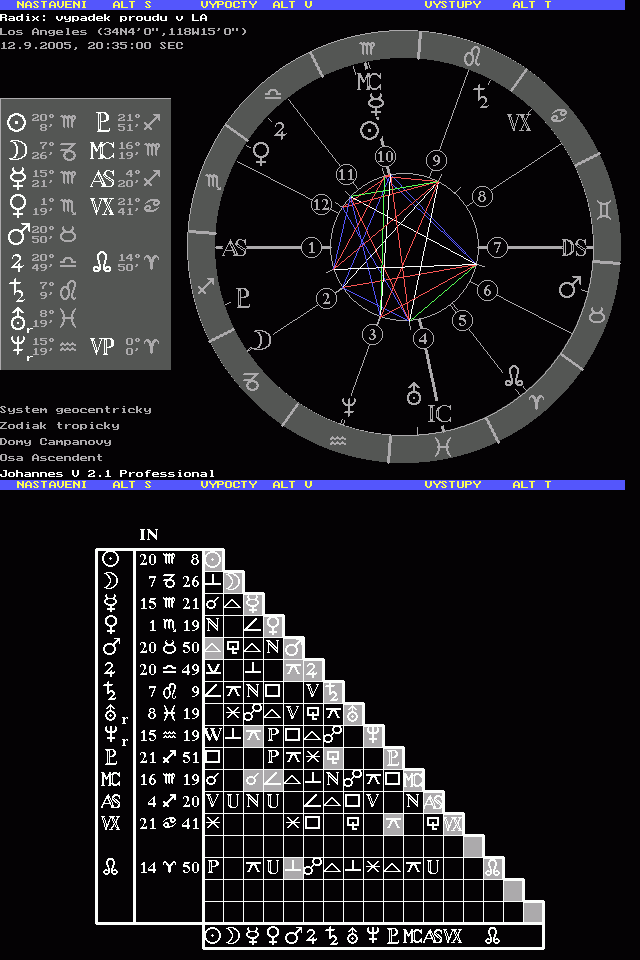
Task: Click the North Node symbol on the chart wheel
Action: point(514,376)
